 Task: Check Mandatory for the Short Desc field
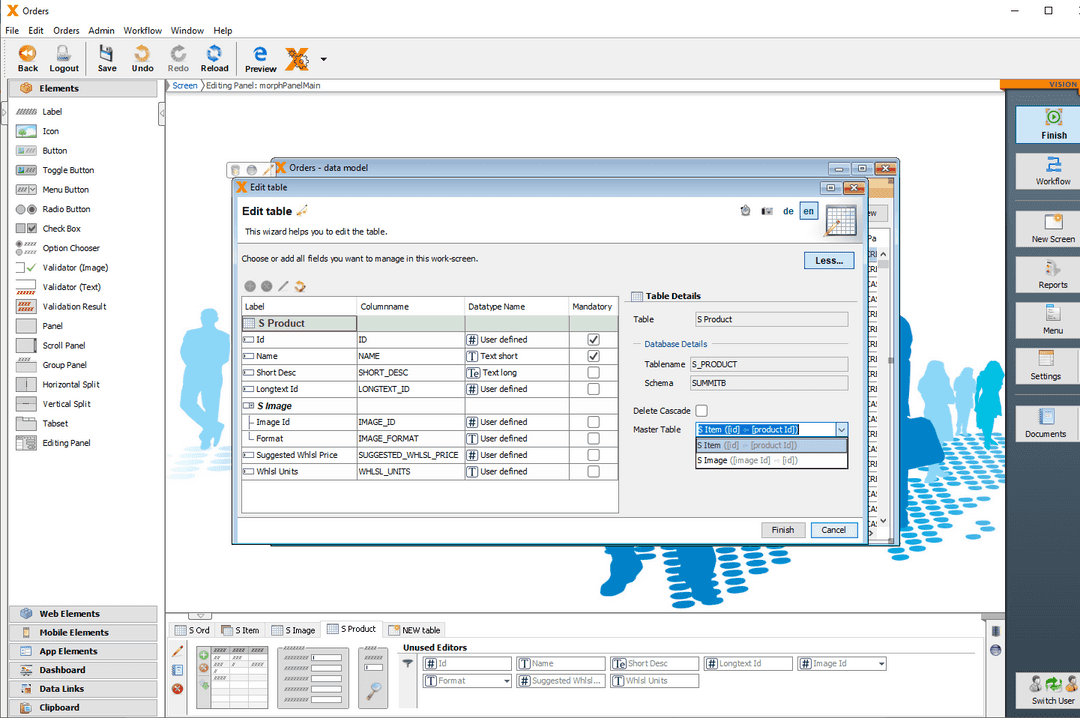[x=592, y=372]
